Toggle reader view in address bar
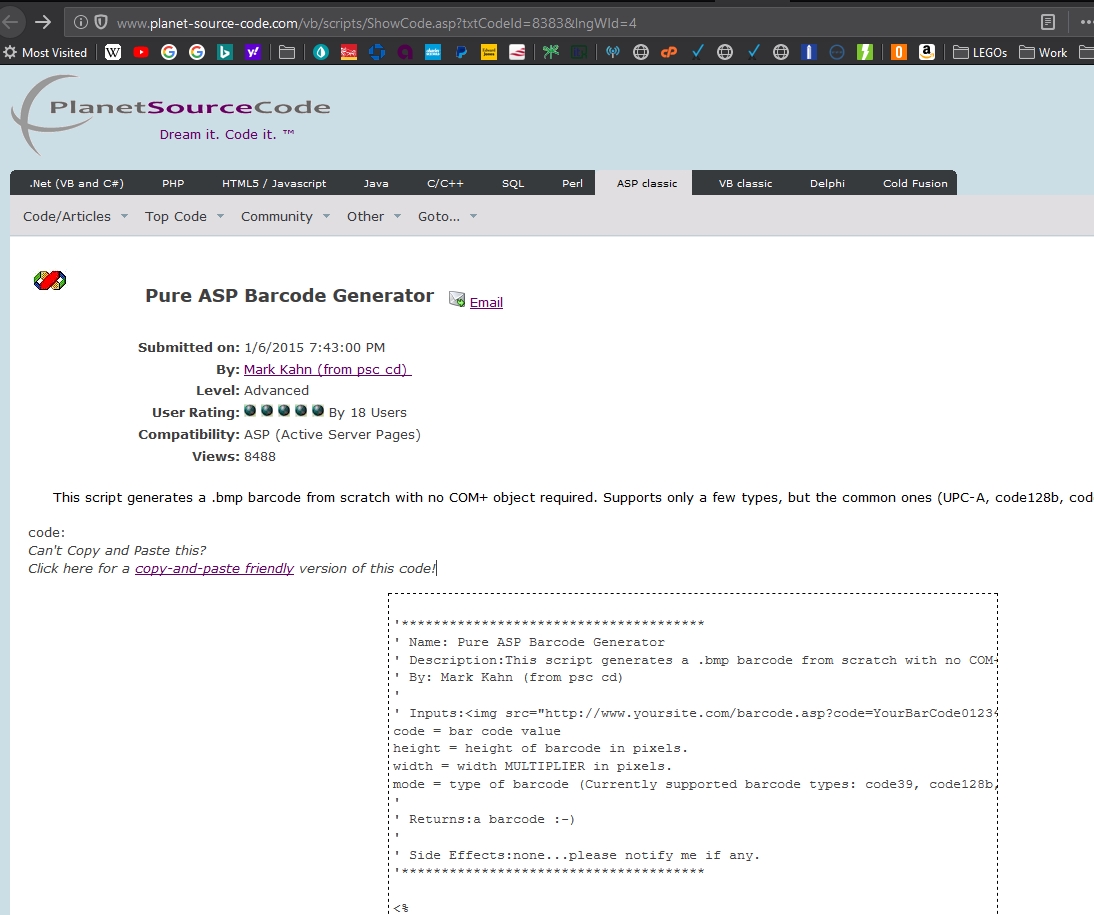 pos(1048,21)
